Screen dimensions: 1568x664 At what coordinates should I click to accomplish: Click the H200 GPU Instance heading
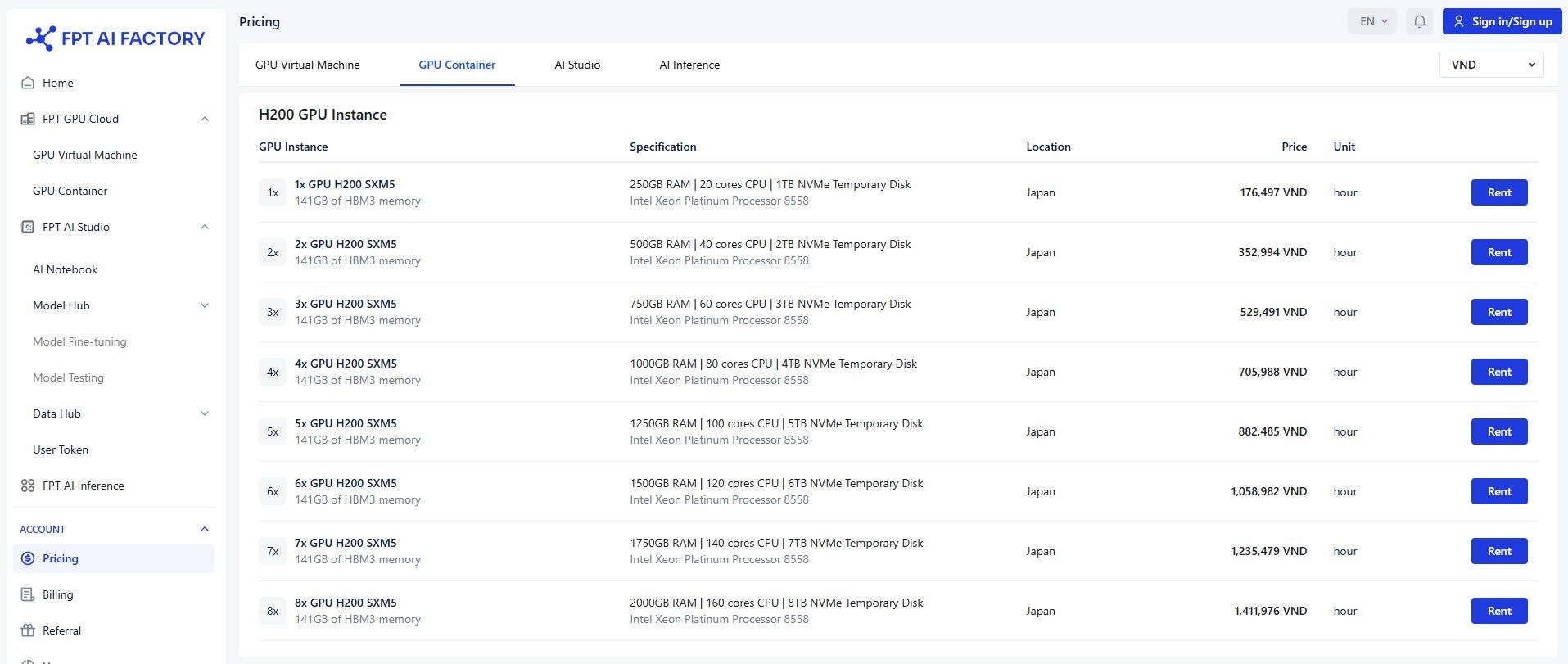coord(323,115)
